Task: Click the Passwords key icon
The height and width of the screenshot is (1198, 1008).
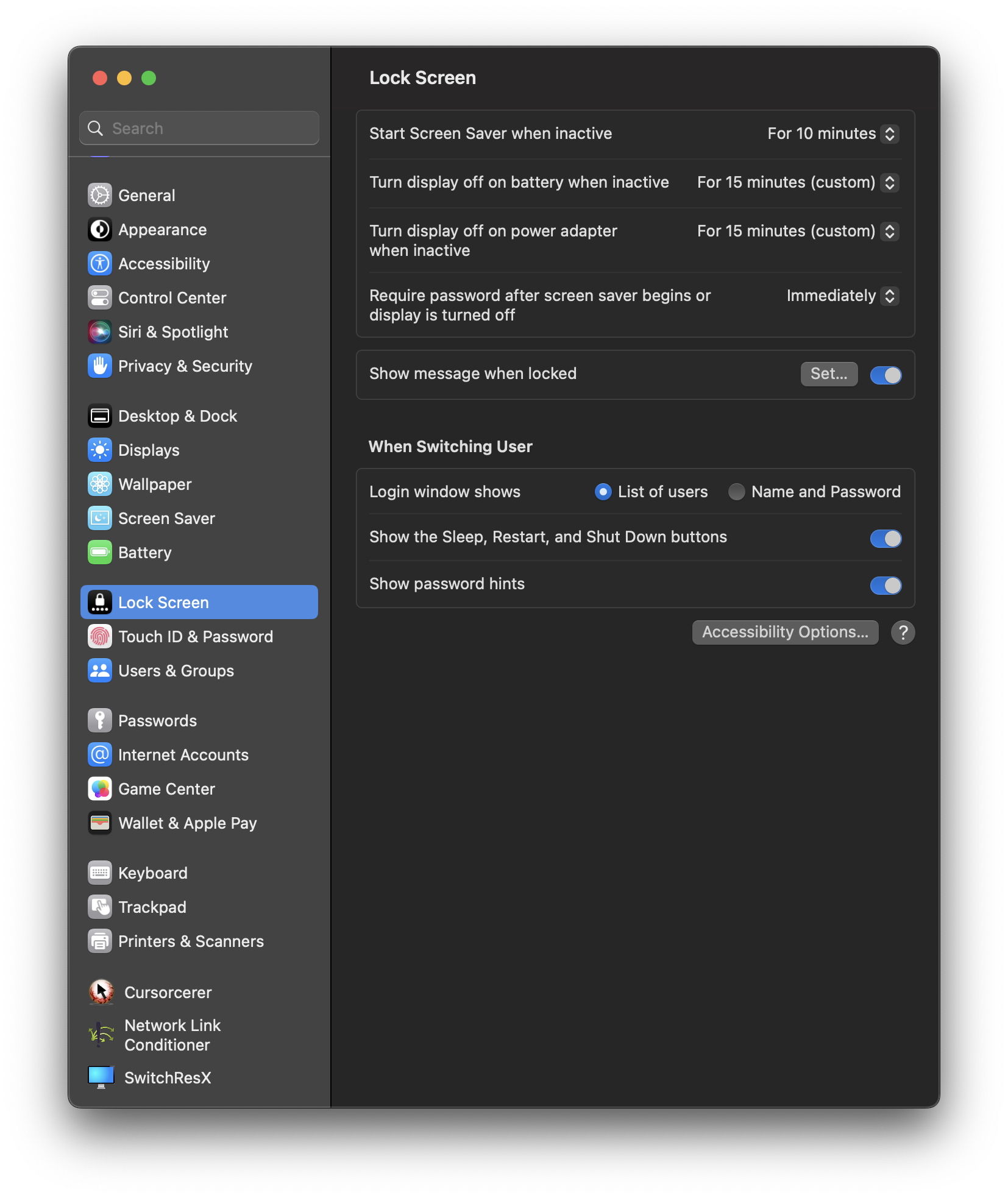Action: pos(100,721)
